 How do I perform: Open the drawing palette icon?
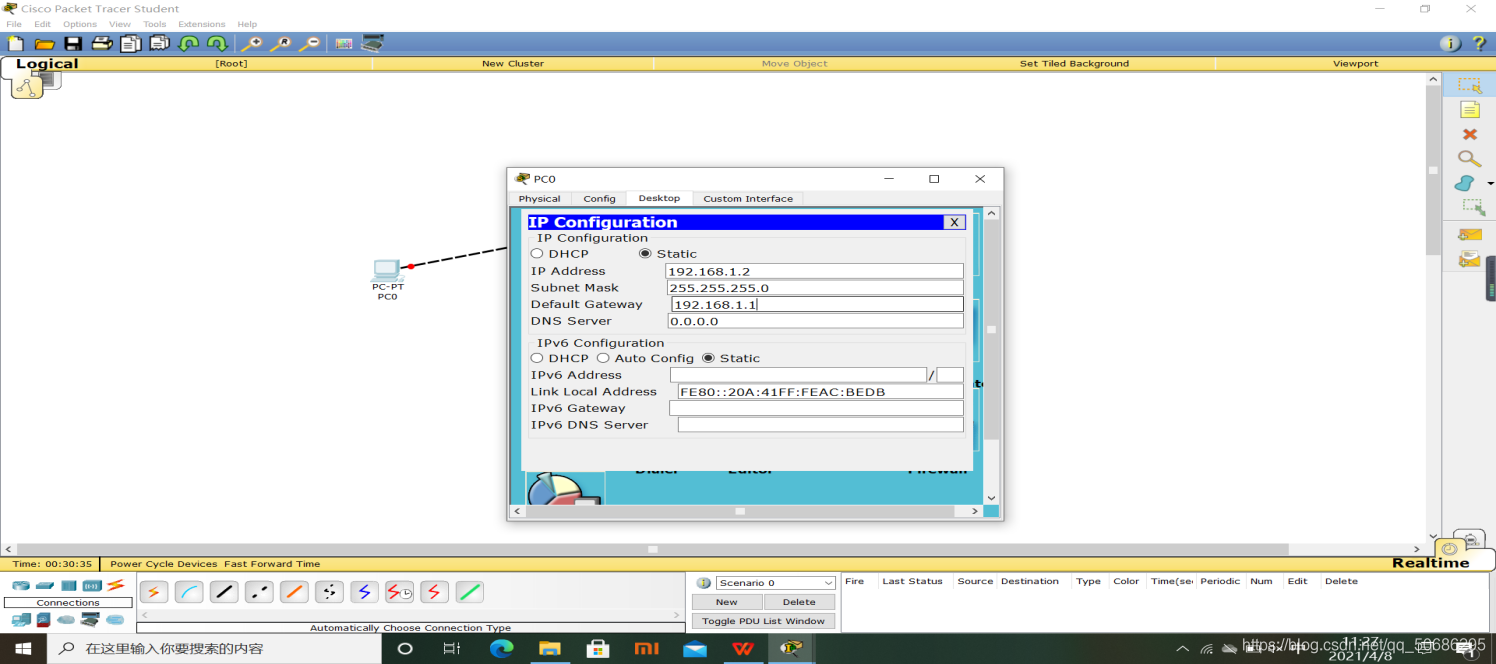point(344,43)
